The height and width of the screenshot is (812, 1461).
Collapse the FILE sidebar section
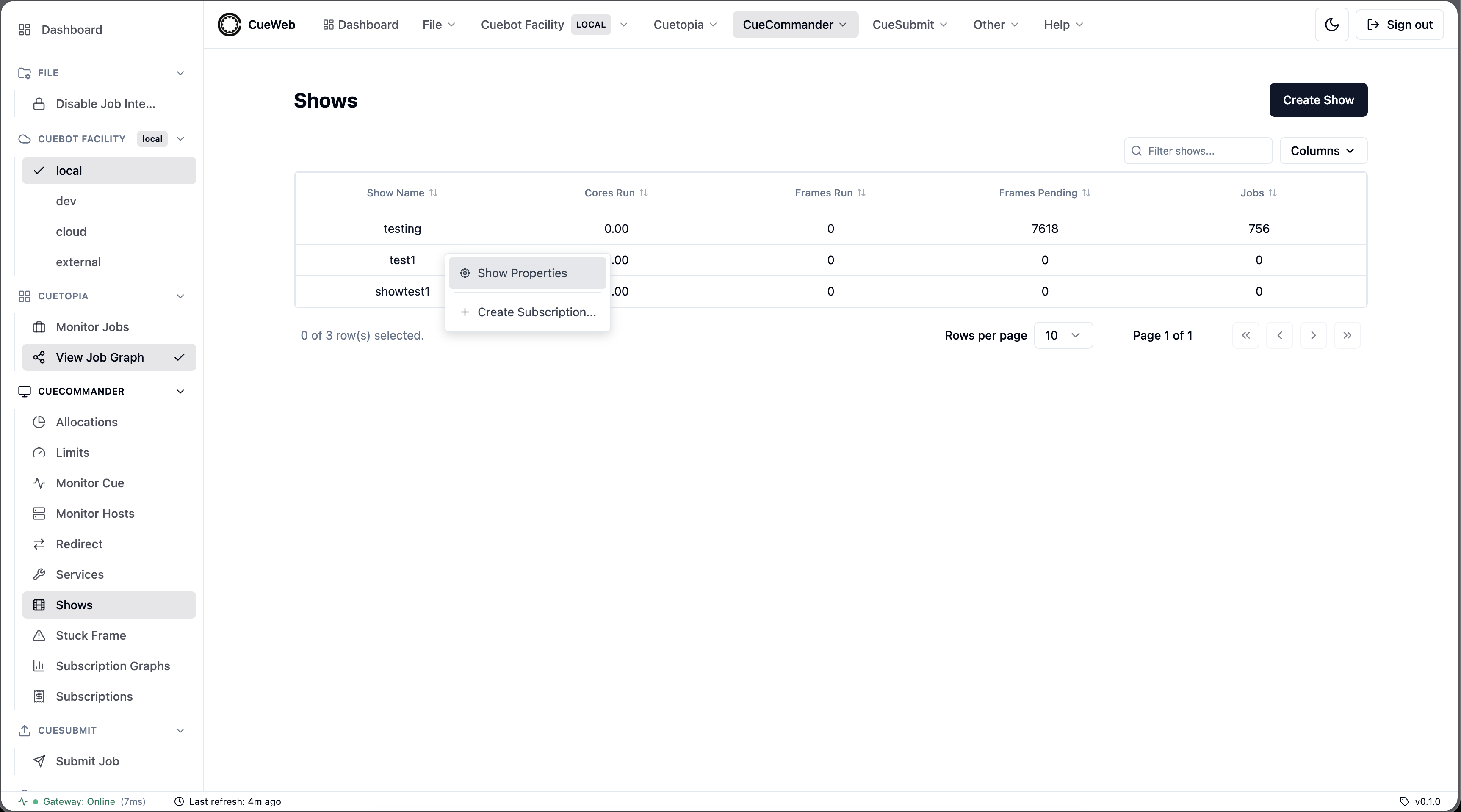[180, 73]
